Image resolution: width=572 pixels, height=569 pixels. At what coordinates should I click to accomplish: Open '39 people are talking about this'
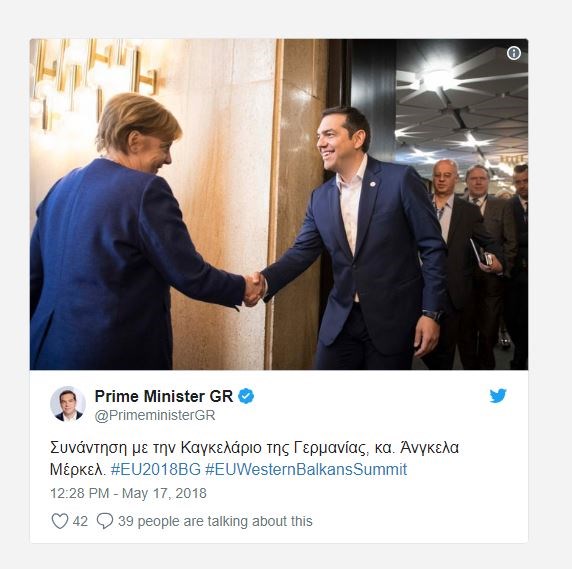pyautogui.click(x=215, y=521)
